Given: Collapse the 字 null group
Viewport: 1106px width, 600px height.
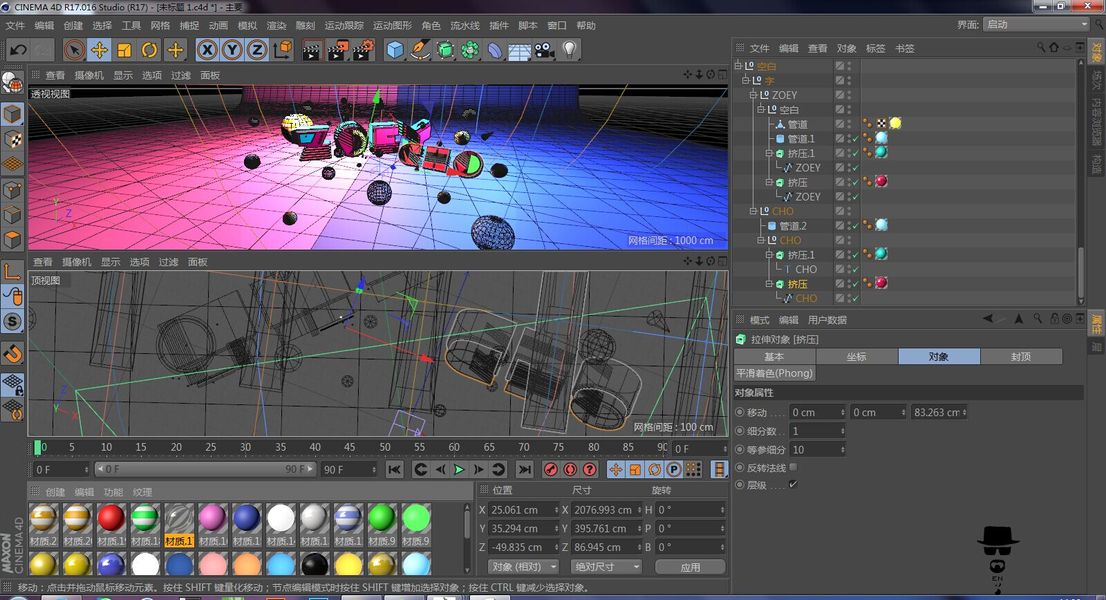Looking at the screenshot, I should click(x=746, y=80).
